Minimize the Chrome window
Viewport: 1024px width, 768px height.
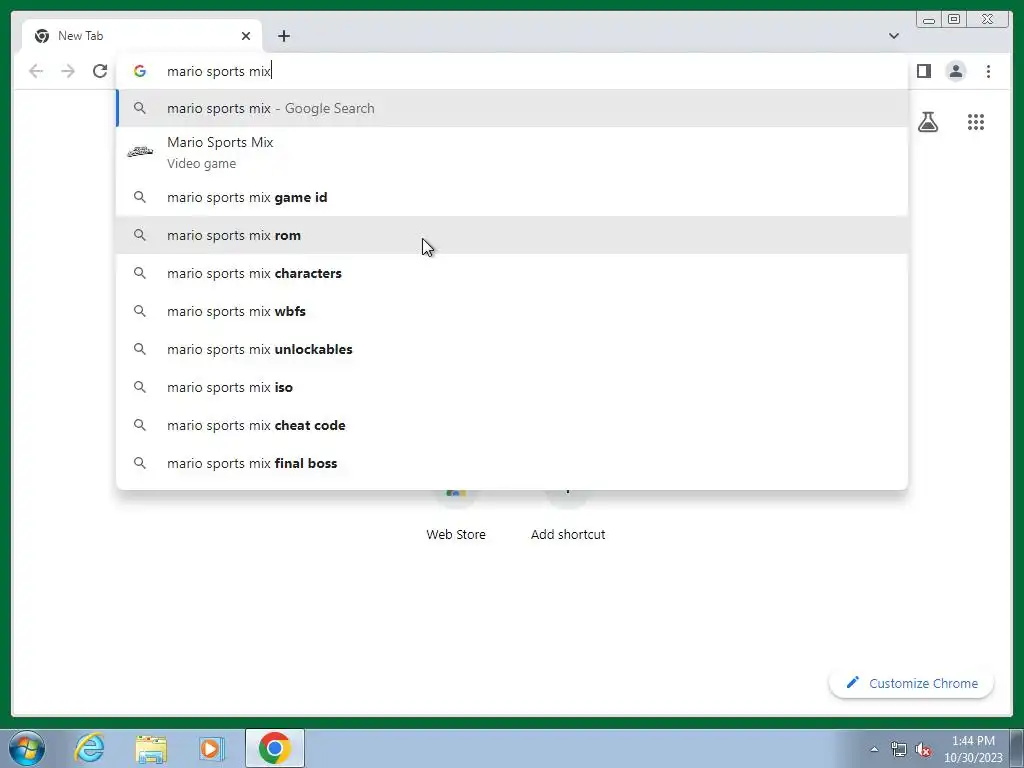coord(929,20)
